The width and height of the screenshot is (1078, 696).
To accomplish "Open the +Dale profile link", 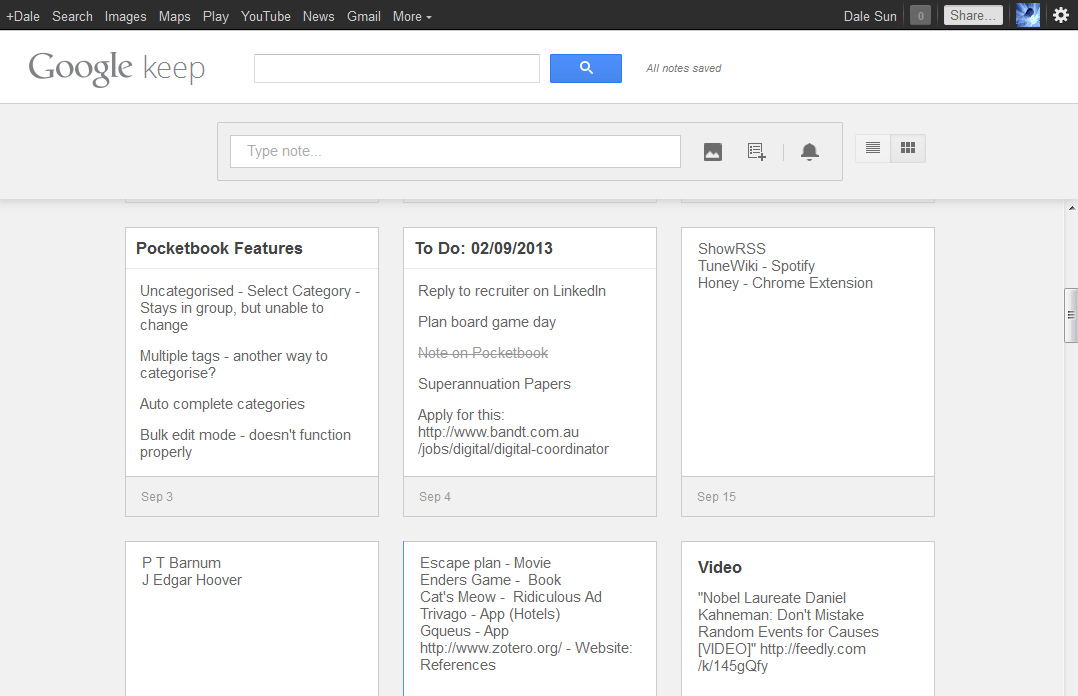I will pos(23,16).
